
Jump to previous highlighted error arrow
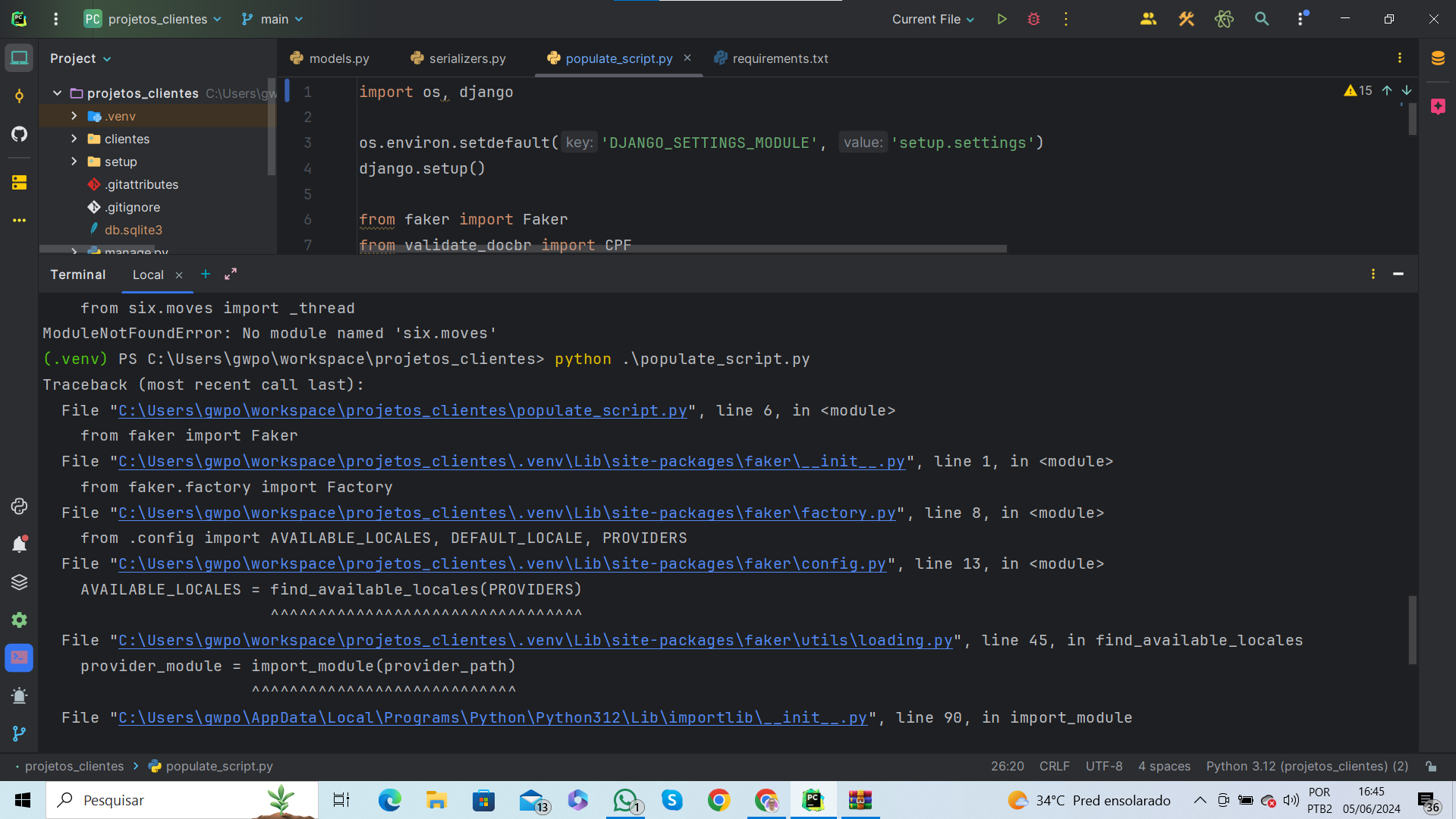(1387, 91)
